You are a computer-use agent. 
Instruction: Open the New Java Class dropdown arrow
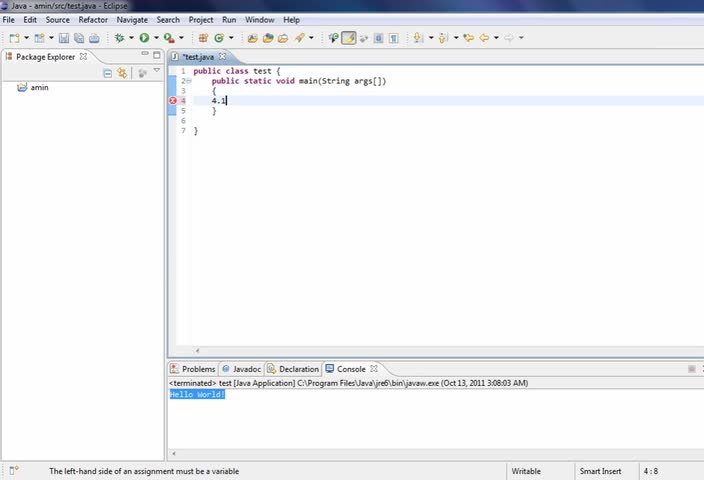click(231, 38)
